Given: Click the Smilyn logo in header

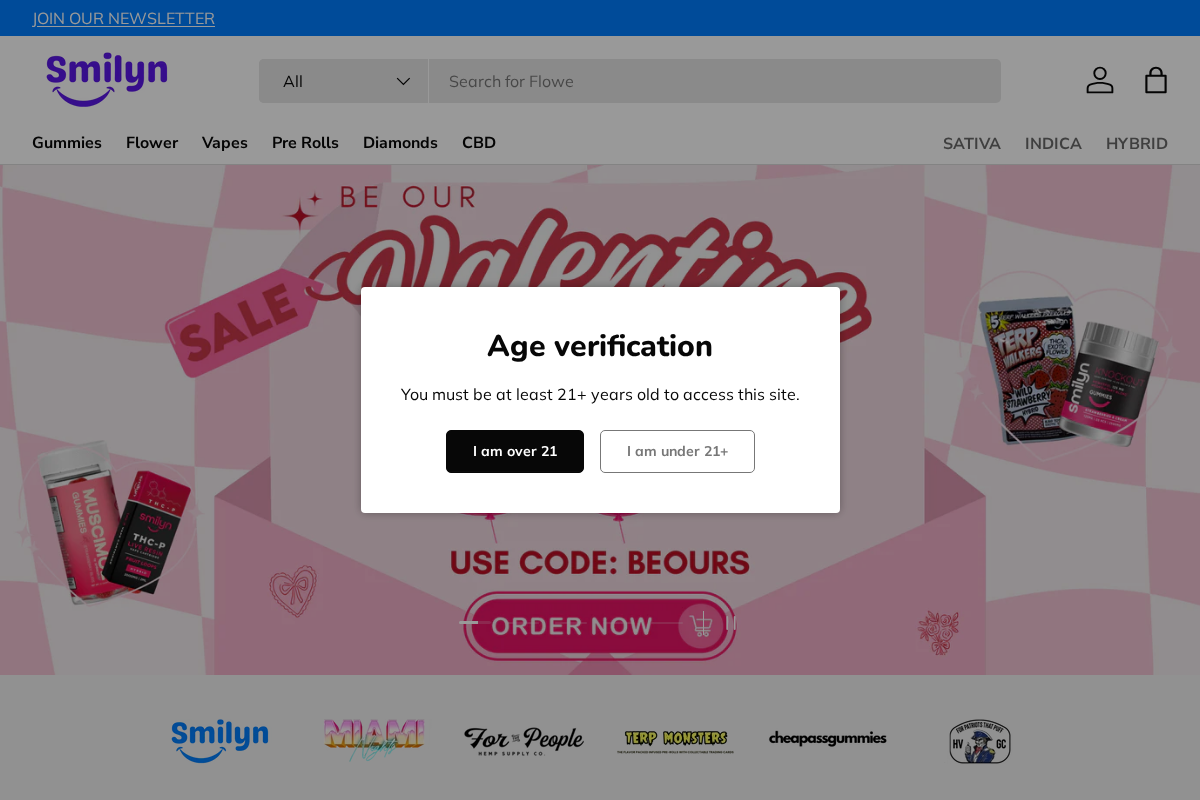Looking at the screenshot, I should click(x=106, y=79).
